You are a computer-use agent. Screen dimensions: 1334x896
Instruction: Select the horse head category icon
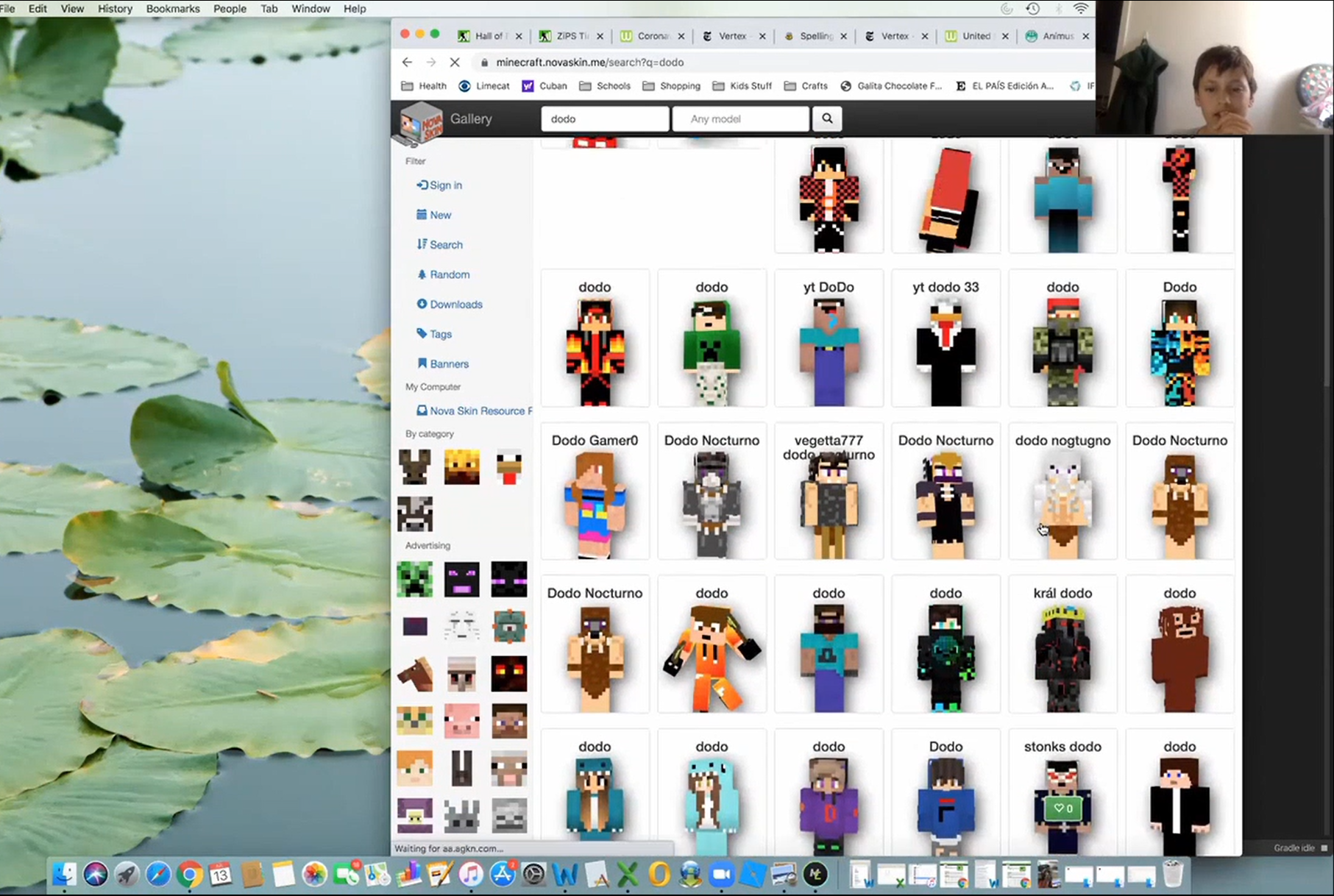click(x=415, y=674)
